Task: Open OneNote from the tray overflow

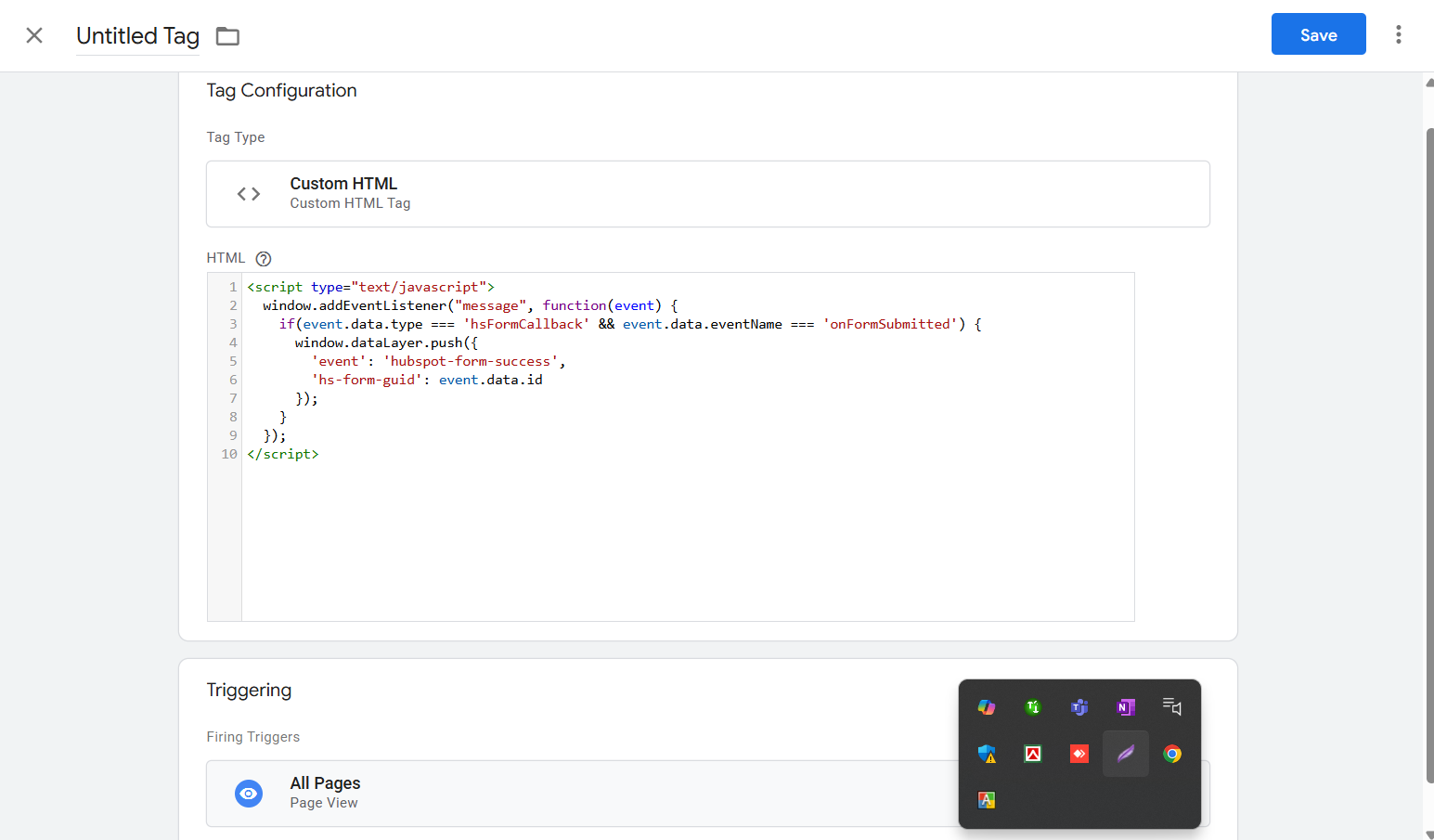Action: tap(1126, 707)
